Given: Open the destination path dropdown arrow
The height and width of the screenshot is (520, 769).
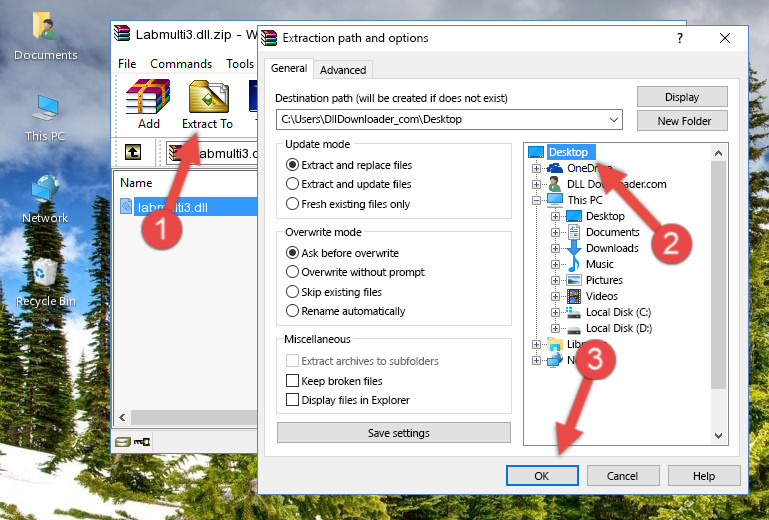Looking at the screenshot, I should pyautogui.click(x=614, y=119).
